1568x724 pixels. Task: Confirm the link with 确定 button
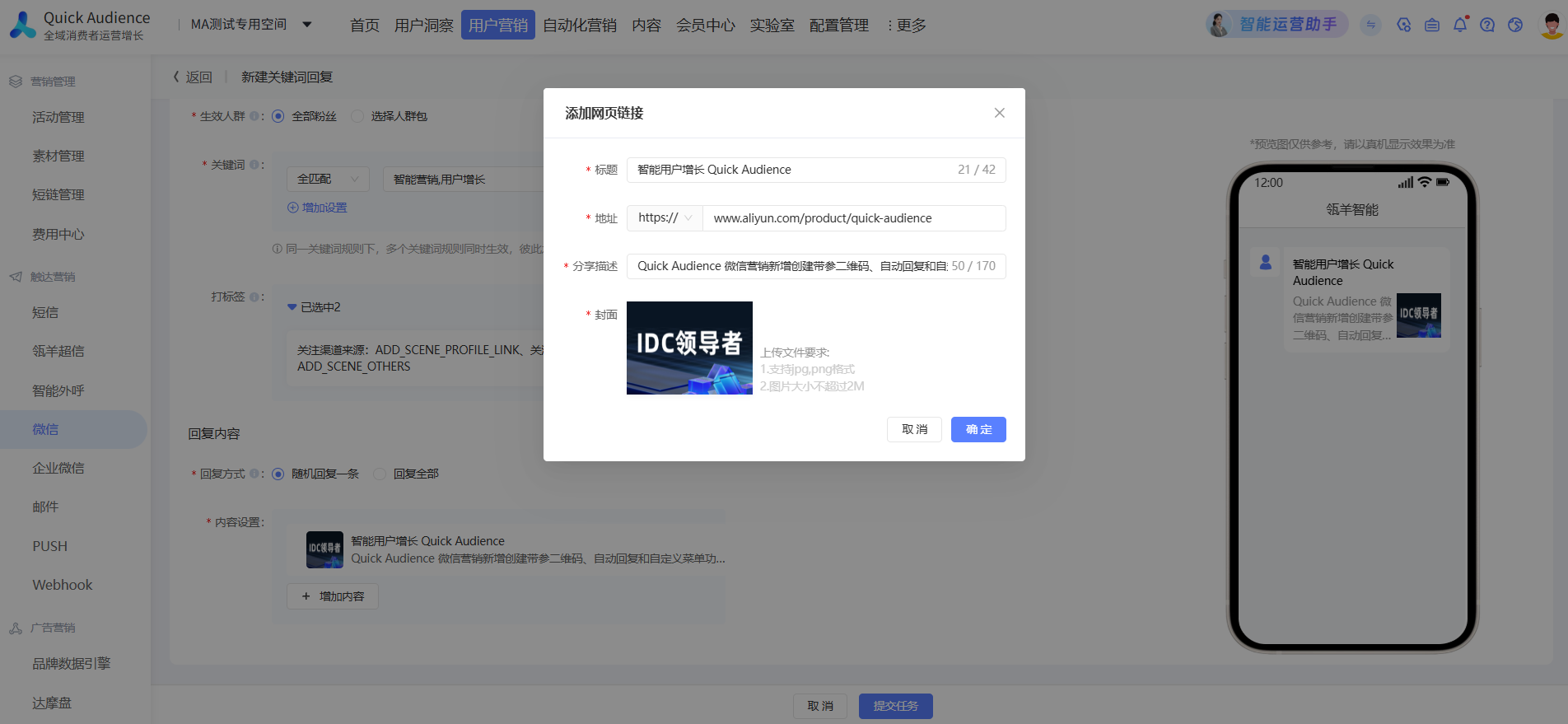tap(978, 429)
